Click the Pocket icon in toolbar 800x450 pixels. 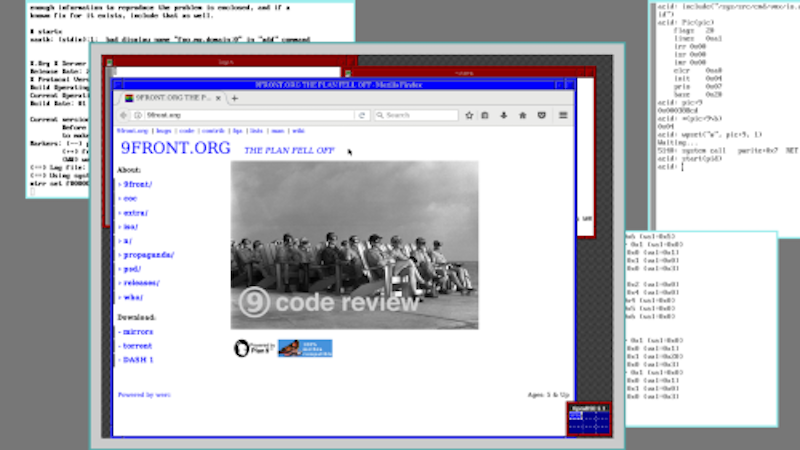tap(542, 115)
